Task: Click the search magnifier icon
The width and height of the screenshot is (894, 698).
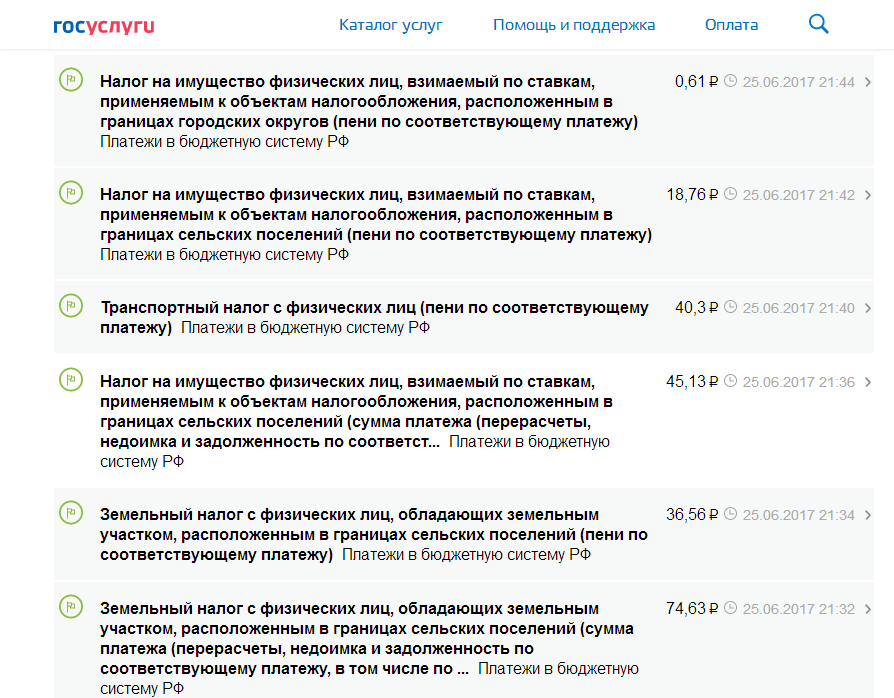Action: click(x=818, y=24)
